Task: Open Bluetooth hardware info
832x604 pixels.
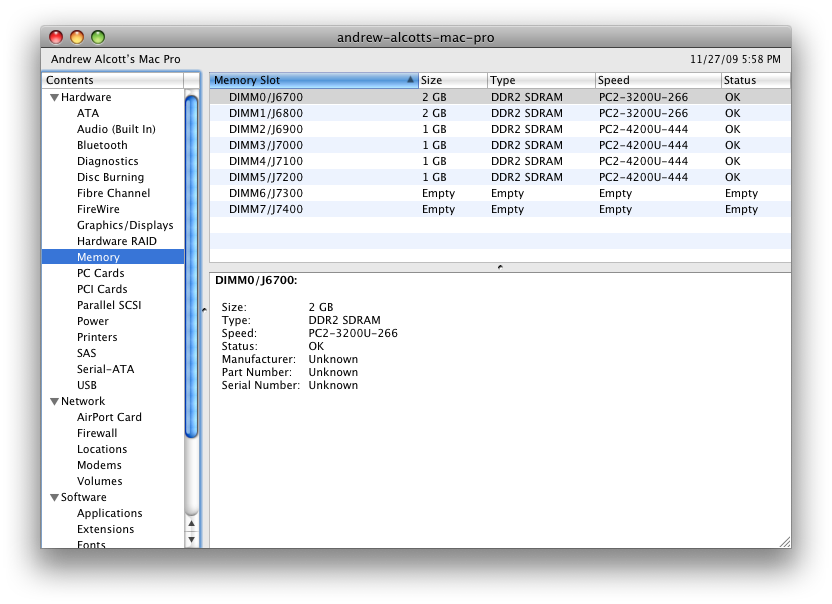Action: (x=102, y=145)
